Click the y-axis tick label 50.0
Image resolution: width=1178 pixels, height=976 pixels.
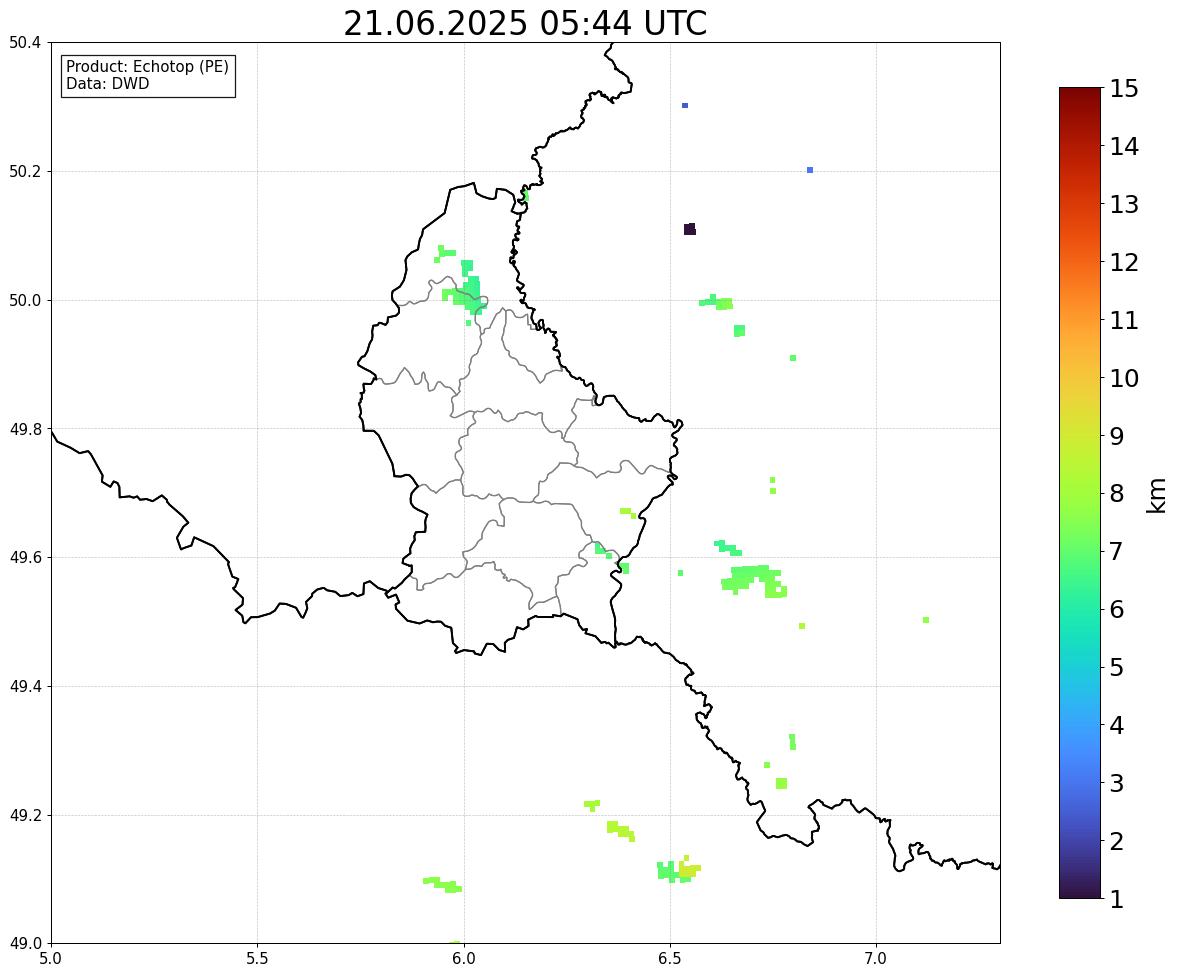click(25, 301)
